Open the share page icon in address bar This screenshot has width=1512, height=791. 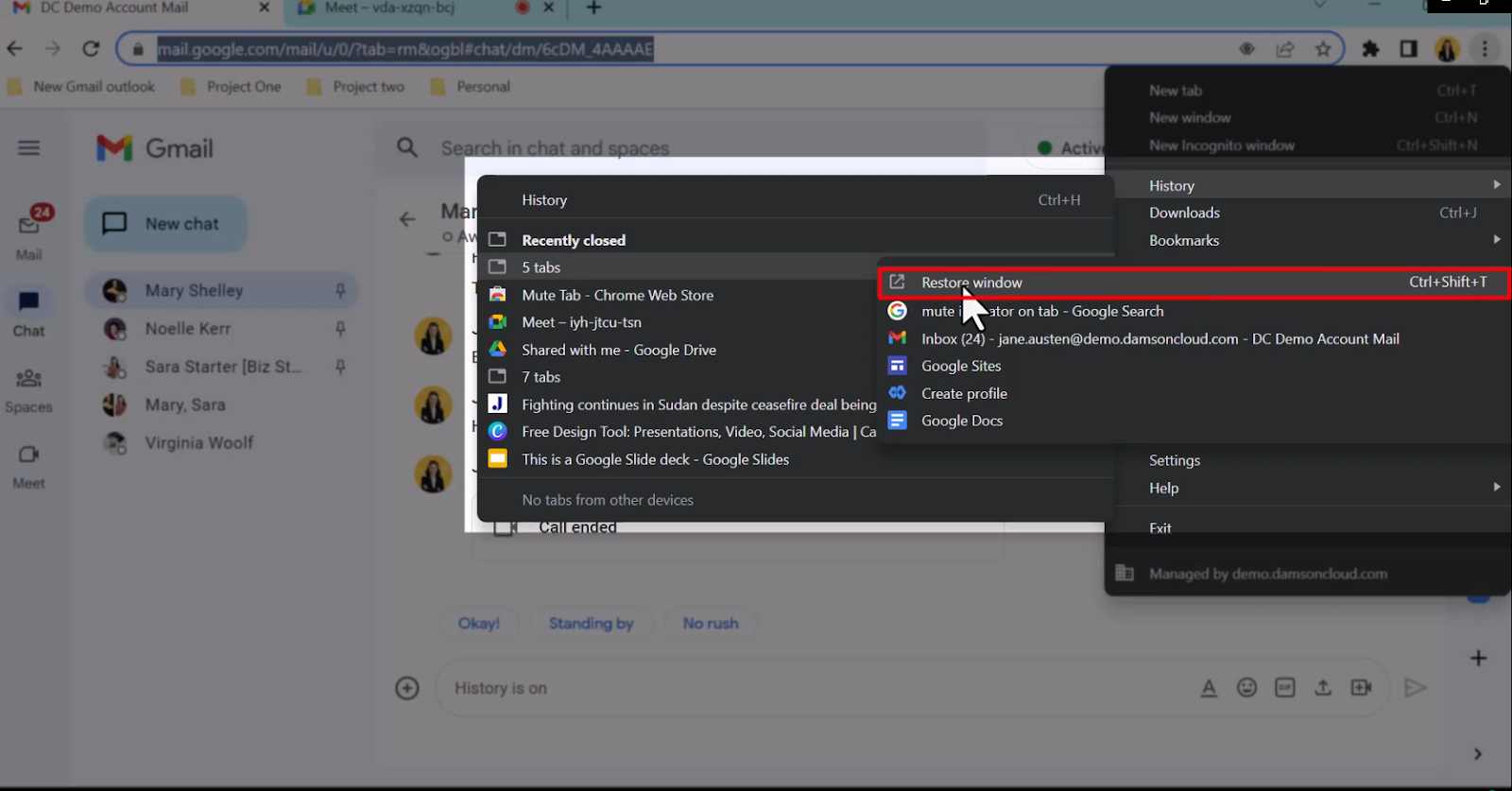pyautogui.click(x=1285, y=49)
